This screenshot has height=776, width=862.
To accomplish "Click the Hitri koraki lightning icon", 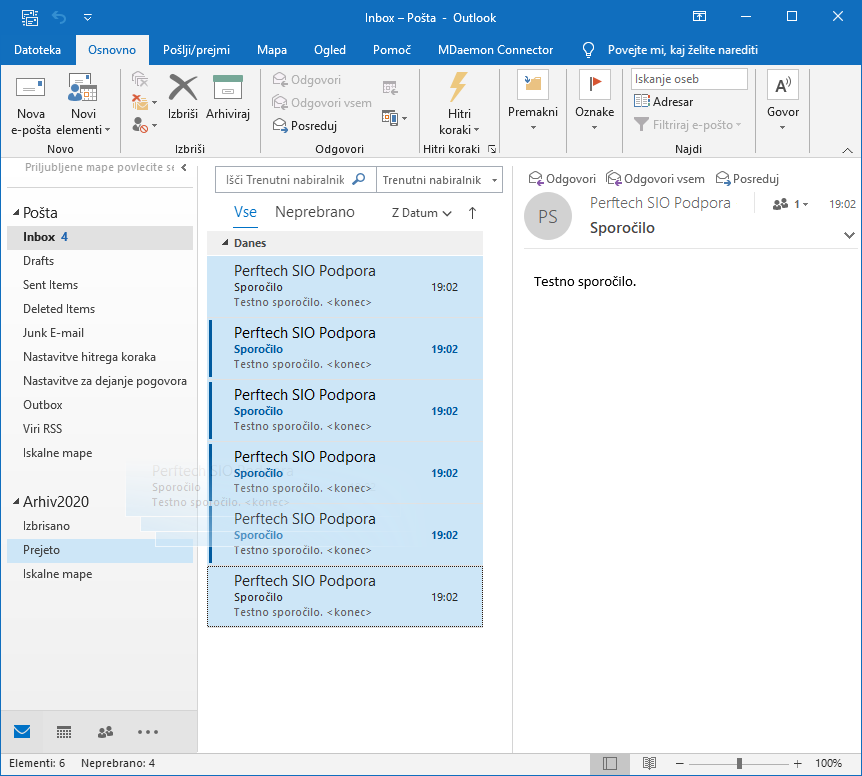I will click(x=458, y=87).
